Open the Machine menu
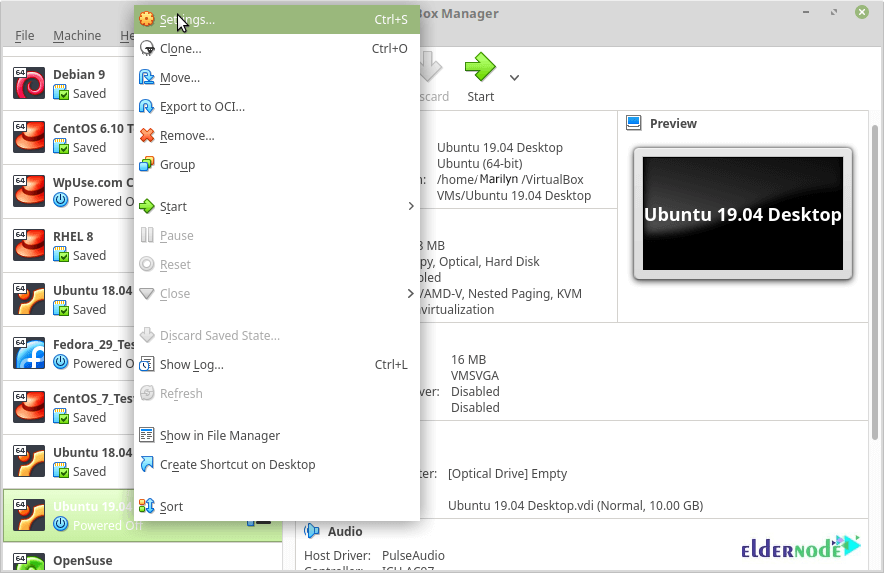This screenshot has width=884, height=573. coord(77,36)
